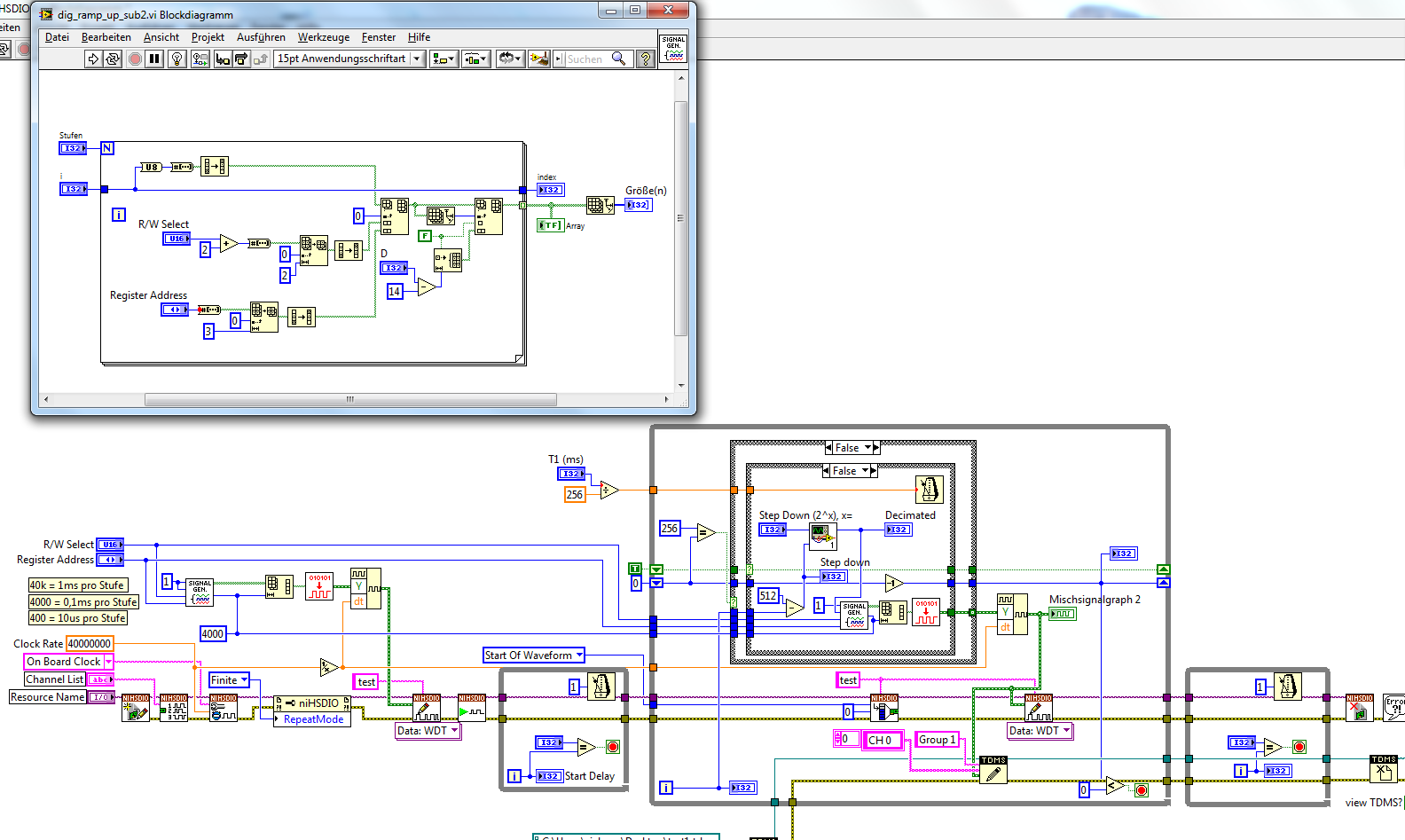Open the Start Of Waveform selector
Image resolution: width=1405 pixels, height=840 pixels.
coord(534,656)
